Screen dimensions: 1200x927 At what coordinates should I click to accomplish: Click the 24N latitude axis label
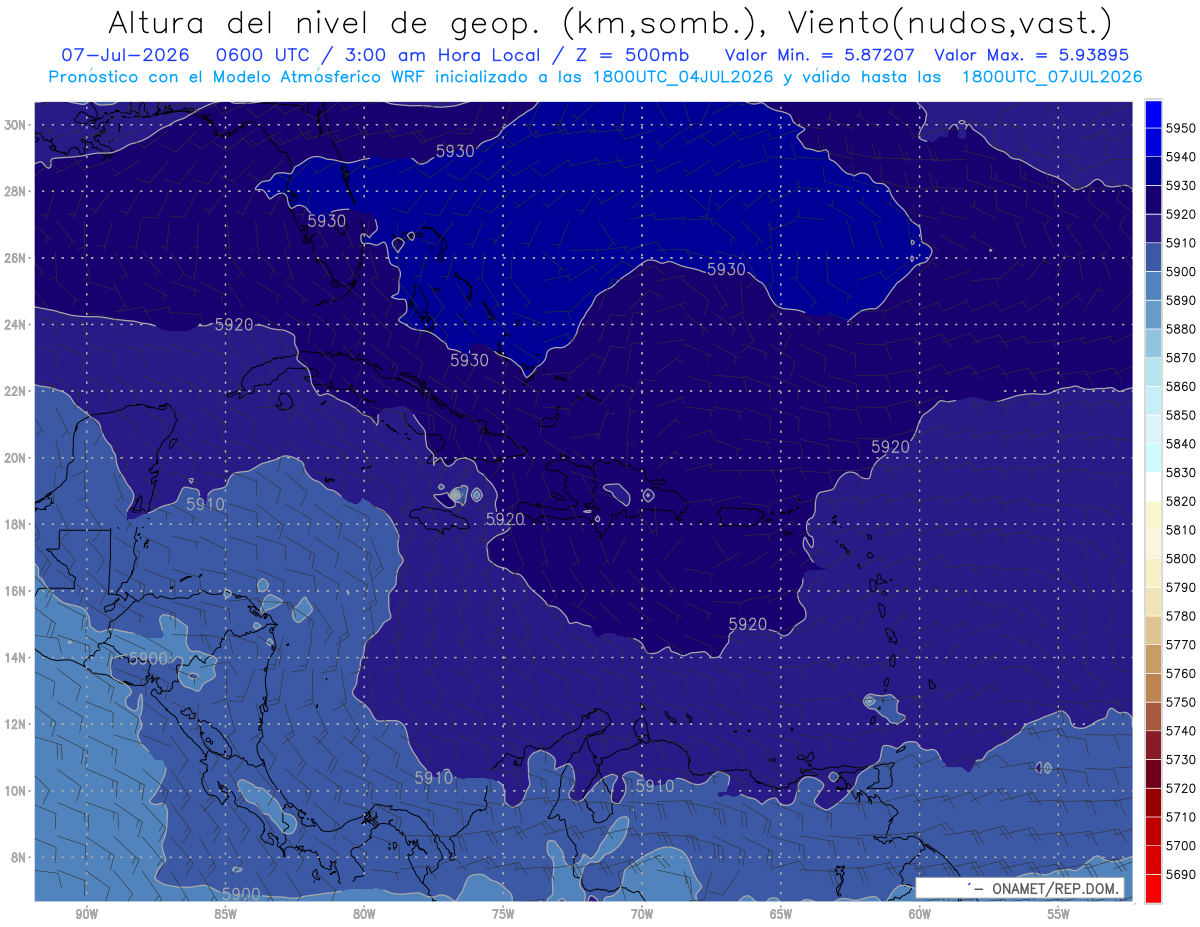16,325
